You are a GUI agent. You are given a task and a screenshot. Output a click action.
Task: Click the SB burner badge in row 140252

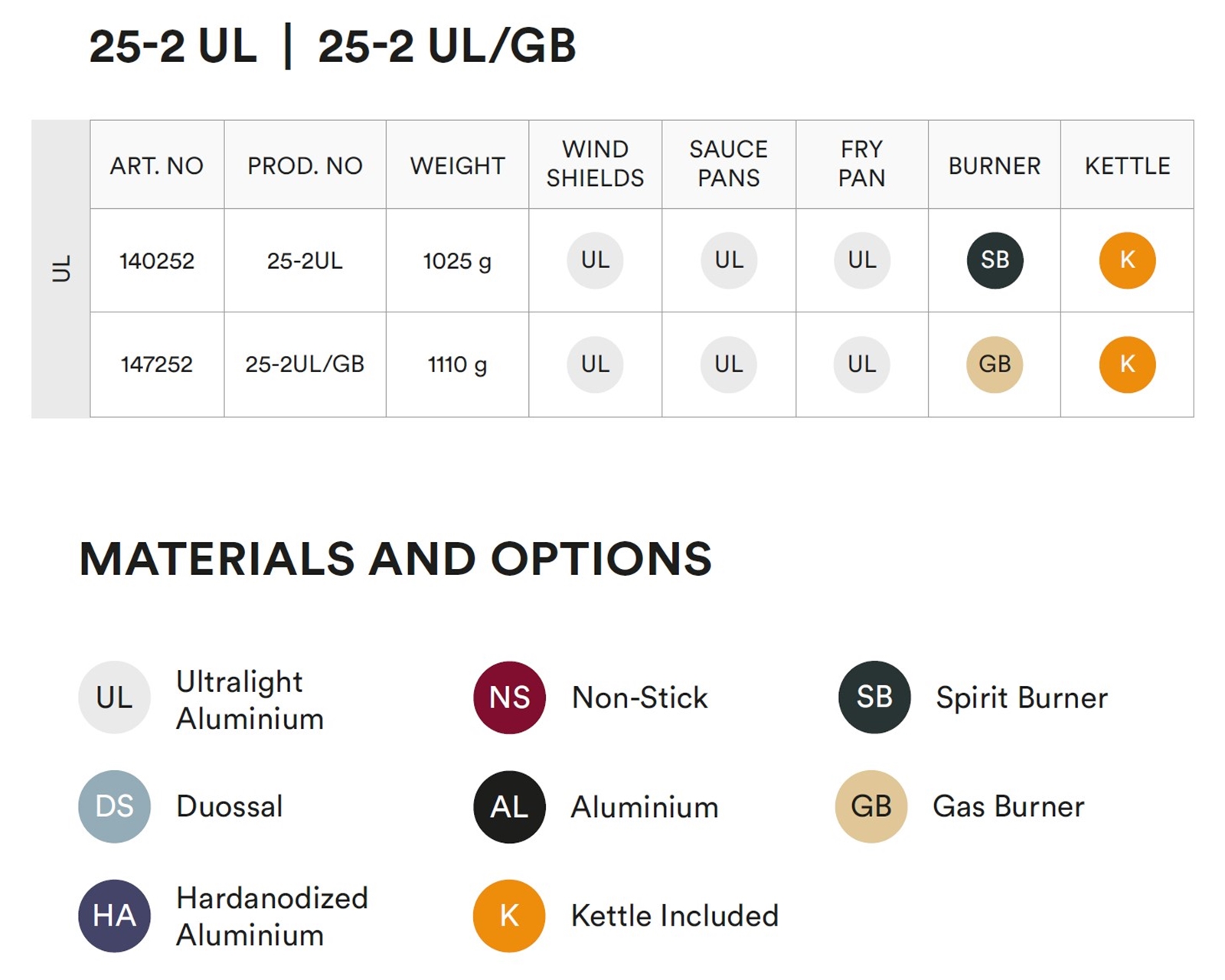click(995, 260)
